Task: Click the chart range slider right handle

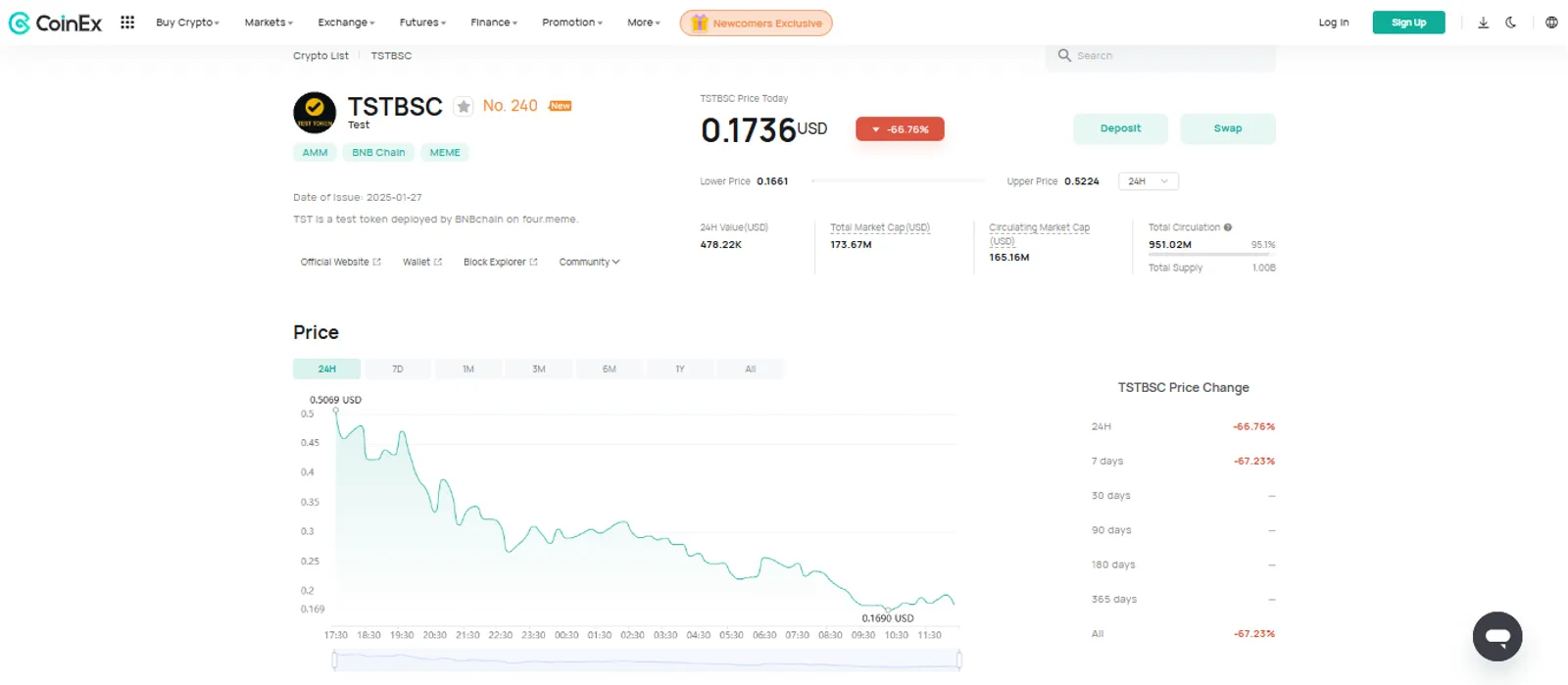Action: tap(958, 661)
